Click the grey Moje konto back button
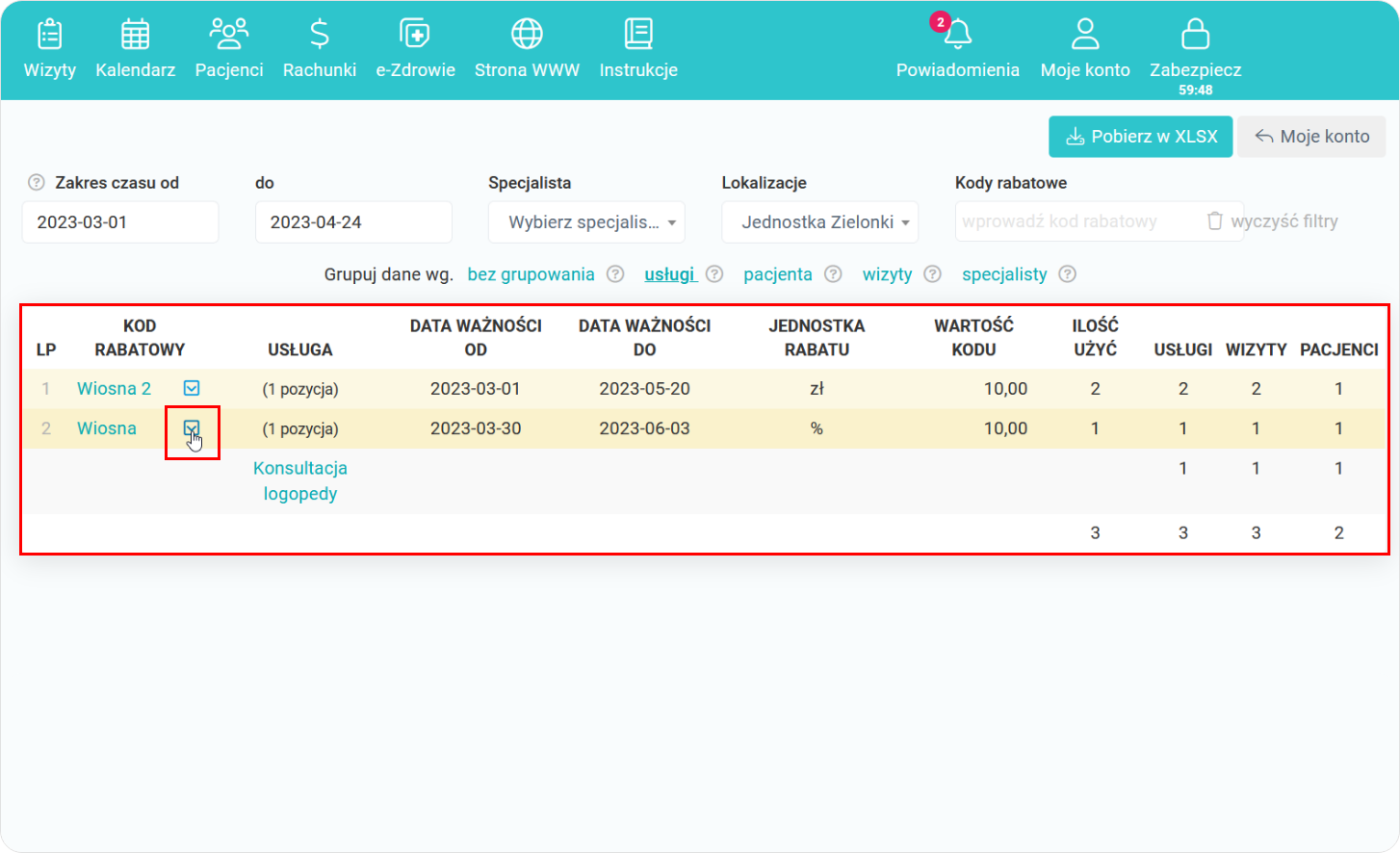Image resolution: width=1400 pixels, height=853 pixels. 1311,137
